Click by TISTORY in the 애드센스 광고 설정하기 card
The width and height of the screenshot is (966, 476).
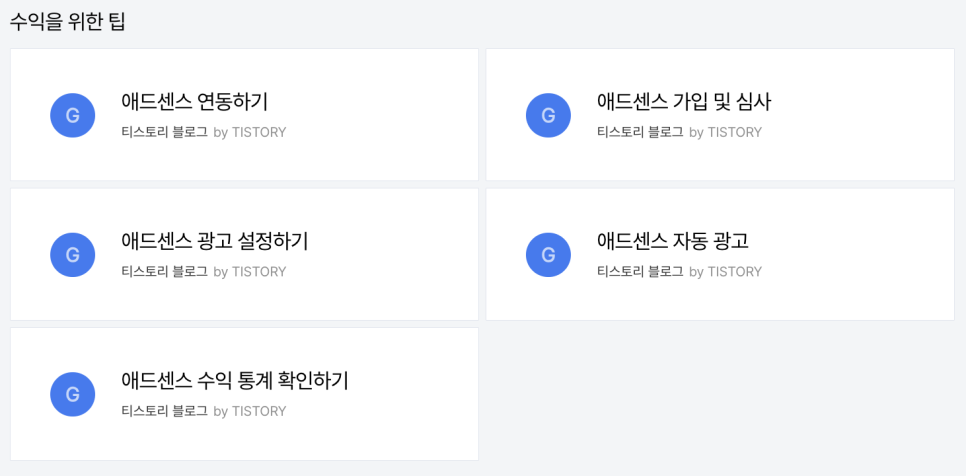click(x=250, y=272)
